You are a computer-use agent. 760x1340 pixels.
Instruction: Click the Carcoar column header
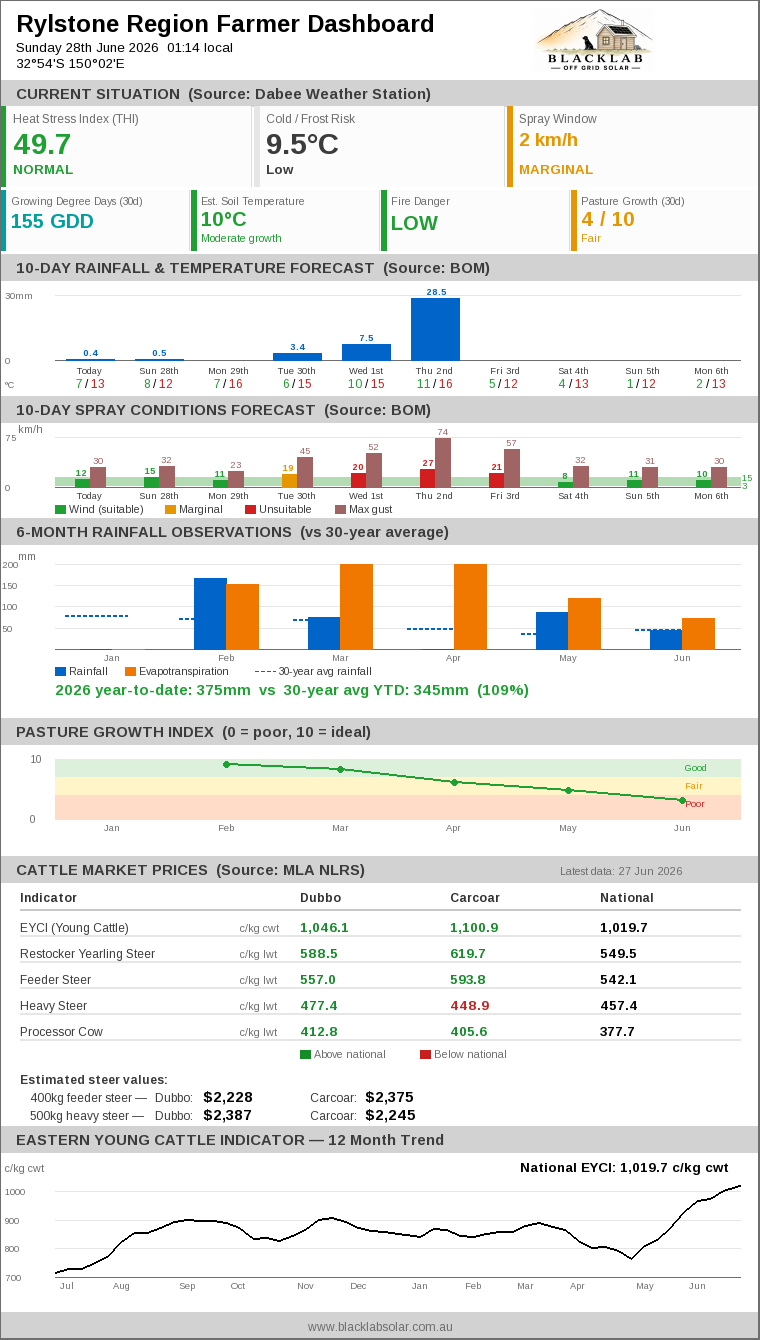[x=475, y=898]
